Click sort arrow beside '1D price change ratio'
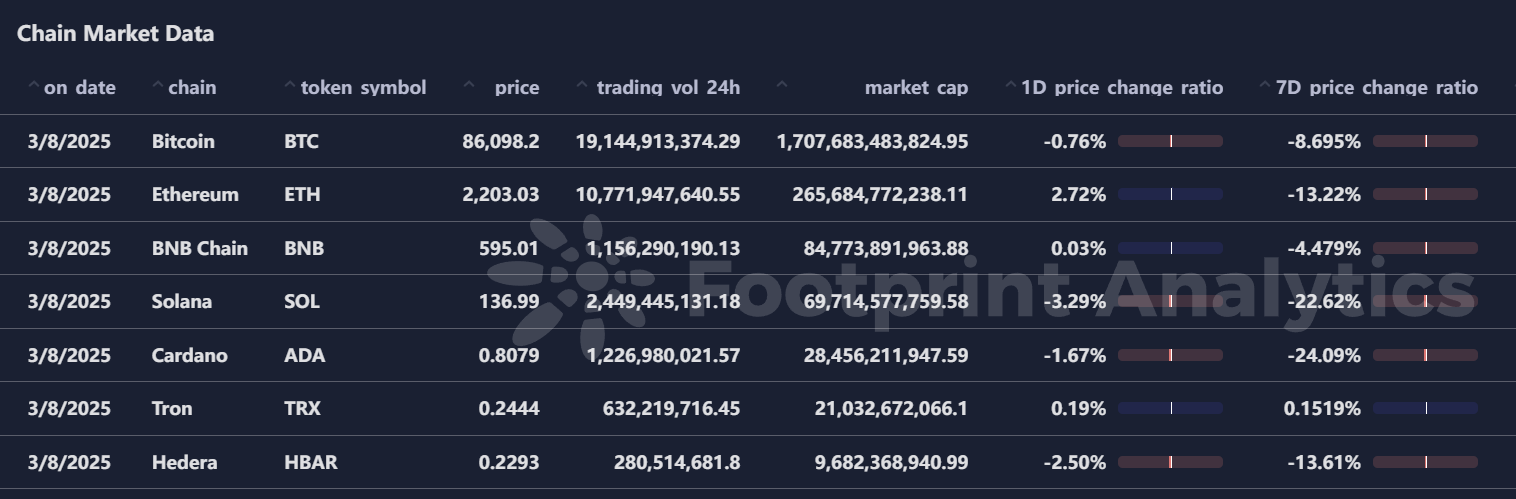Image resolution: width=1516 pixels, height=499 pixels. [1011, 86]
